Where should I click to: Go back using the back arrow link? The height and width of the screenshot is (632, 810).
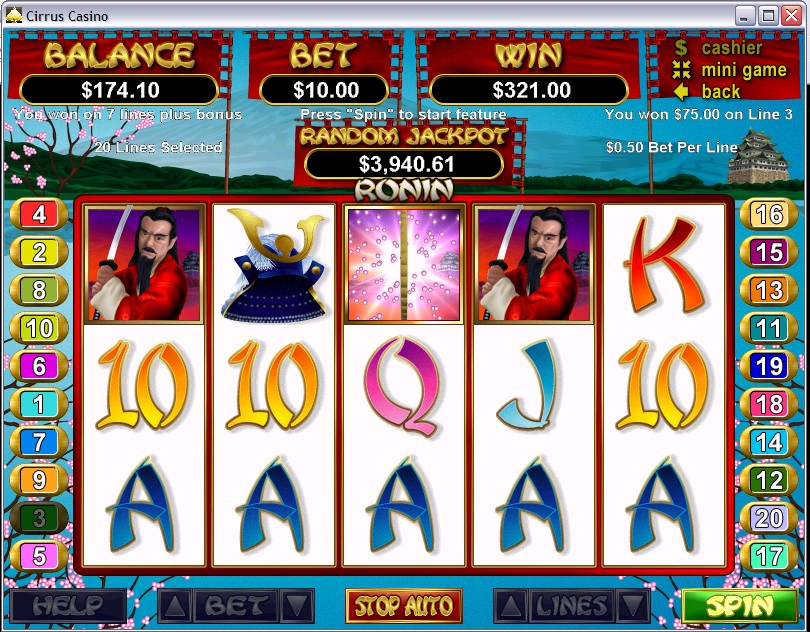(x=708, y=92)
